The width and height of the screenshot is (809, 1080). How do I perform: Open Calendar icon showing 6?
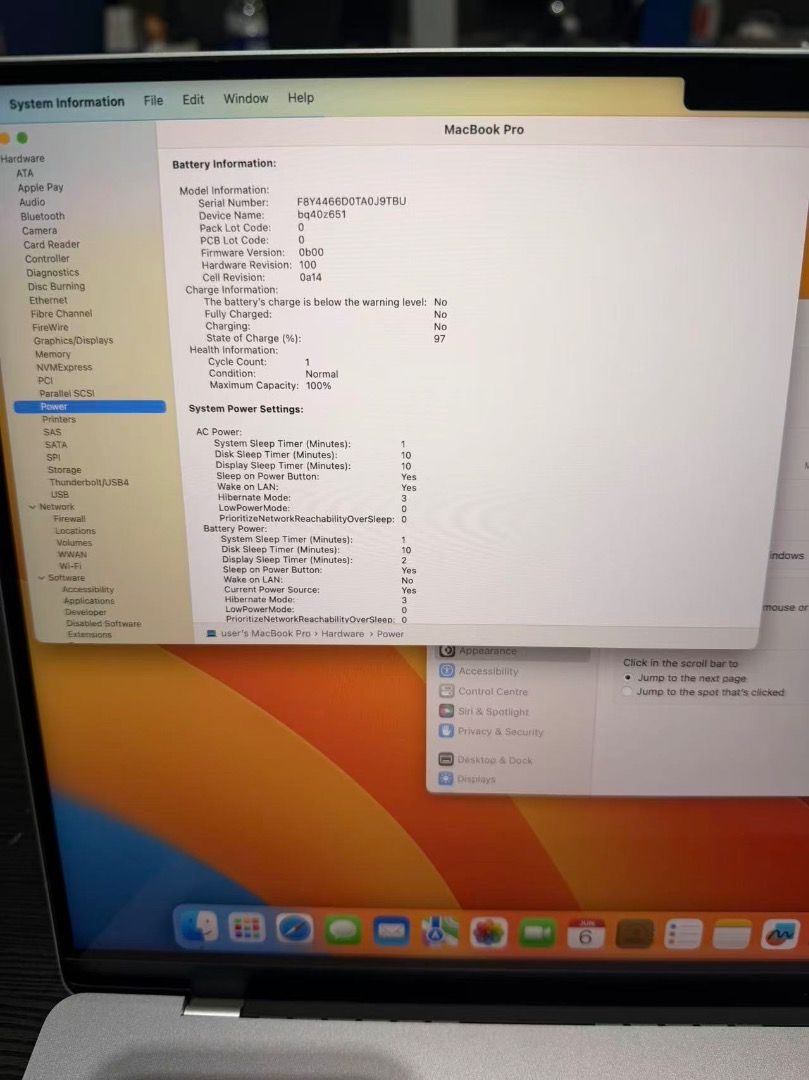point(586,934)
